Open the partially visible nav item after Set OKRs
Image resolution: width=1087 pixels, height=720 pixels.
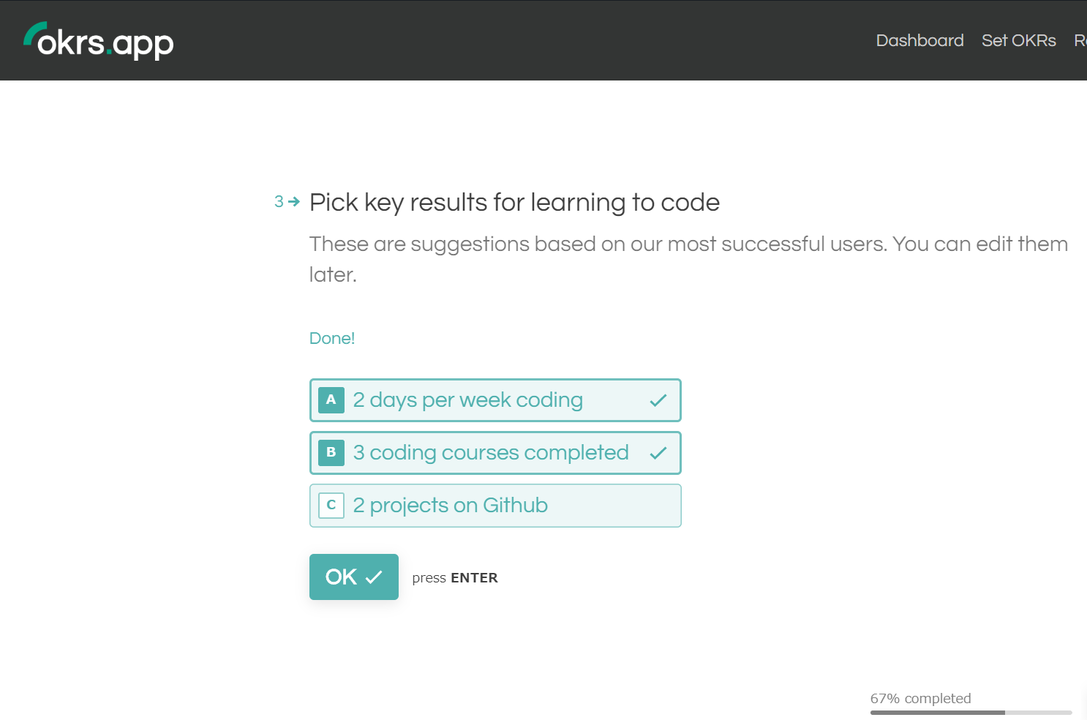tap(1080, 40)
